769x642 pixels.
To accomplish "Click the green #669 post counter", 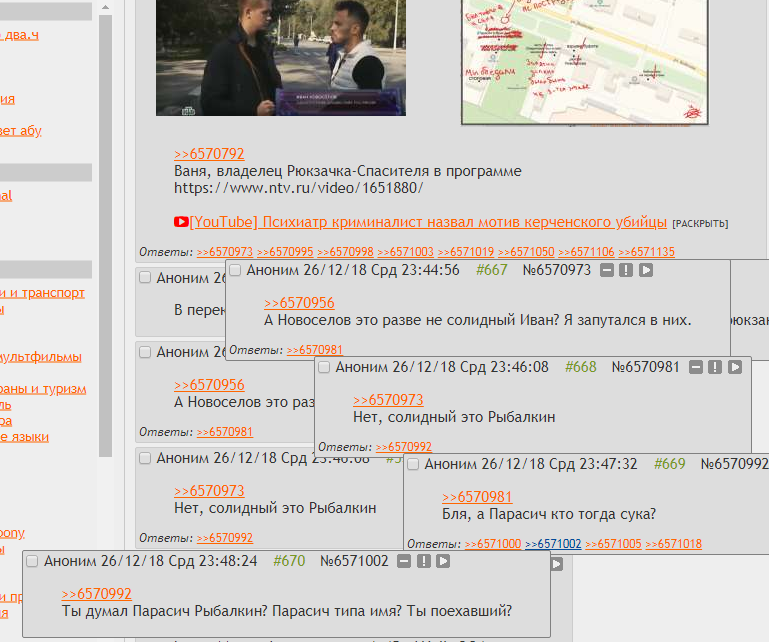I will point(669,464).
